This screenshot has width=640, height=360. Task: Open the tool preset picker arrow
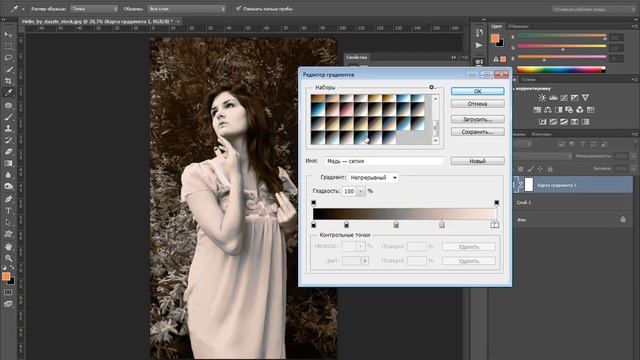pos(23,9)
